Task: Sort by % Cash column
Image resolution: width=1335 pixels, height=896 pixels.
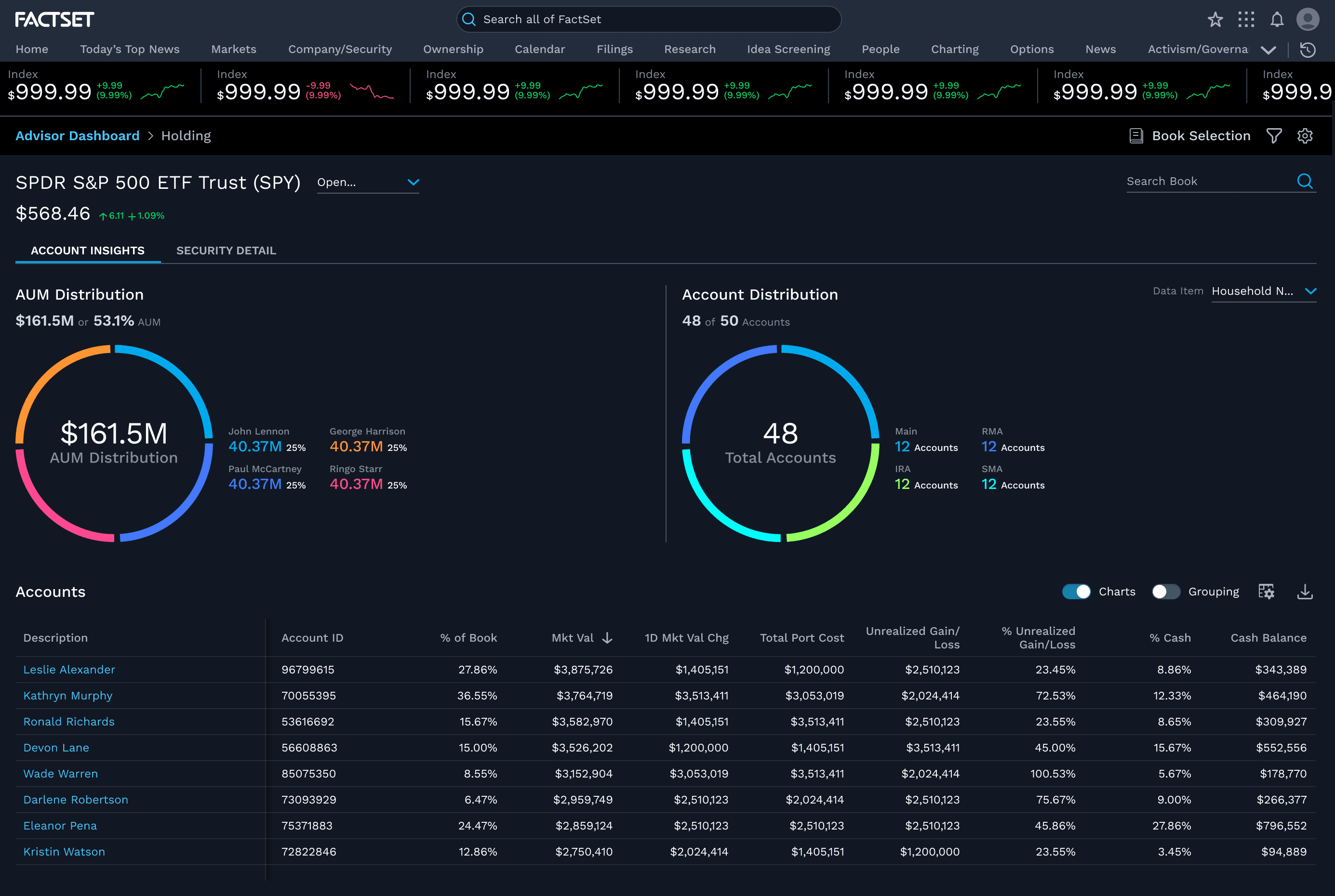Action: point(1170,638)
